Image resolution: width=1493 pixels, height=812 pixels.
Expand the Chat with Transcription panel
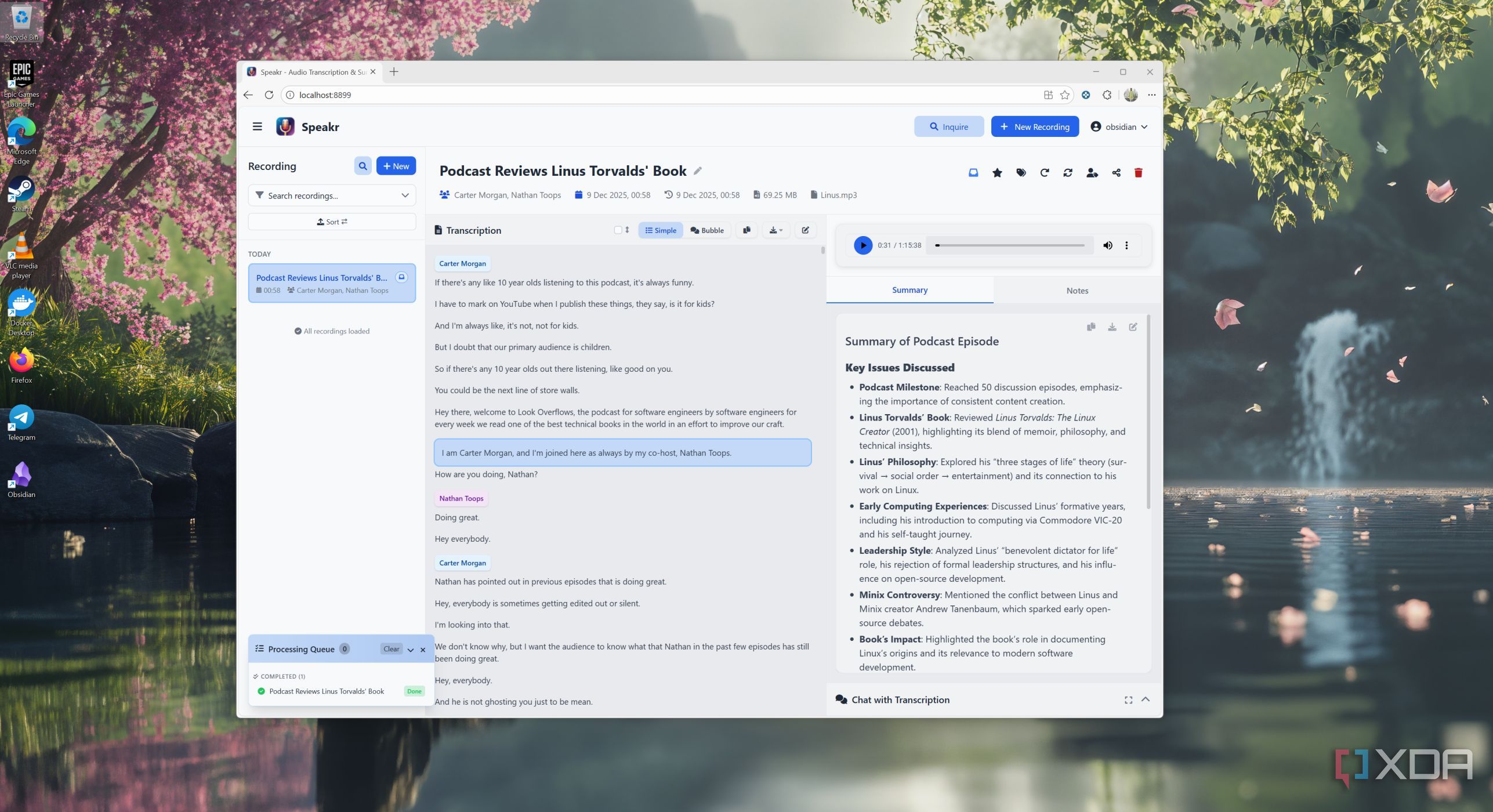pyautogui.click(x=1146, y=699)
